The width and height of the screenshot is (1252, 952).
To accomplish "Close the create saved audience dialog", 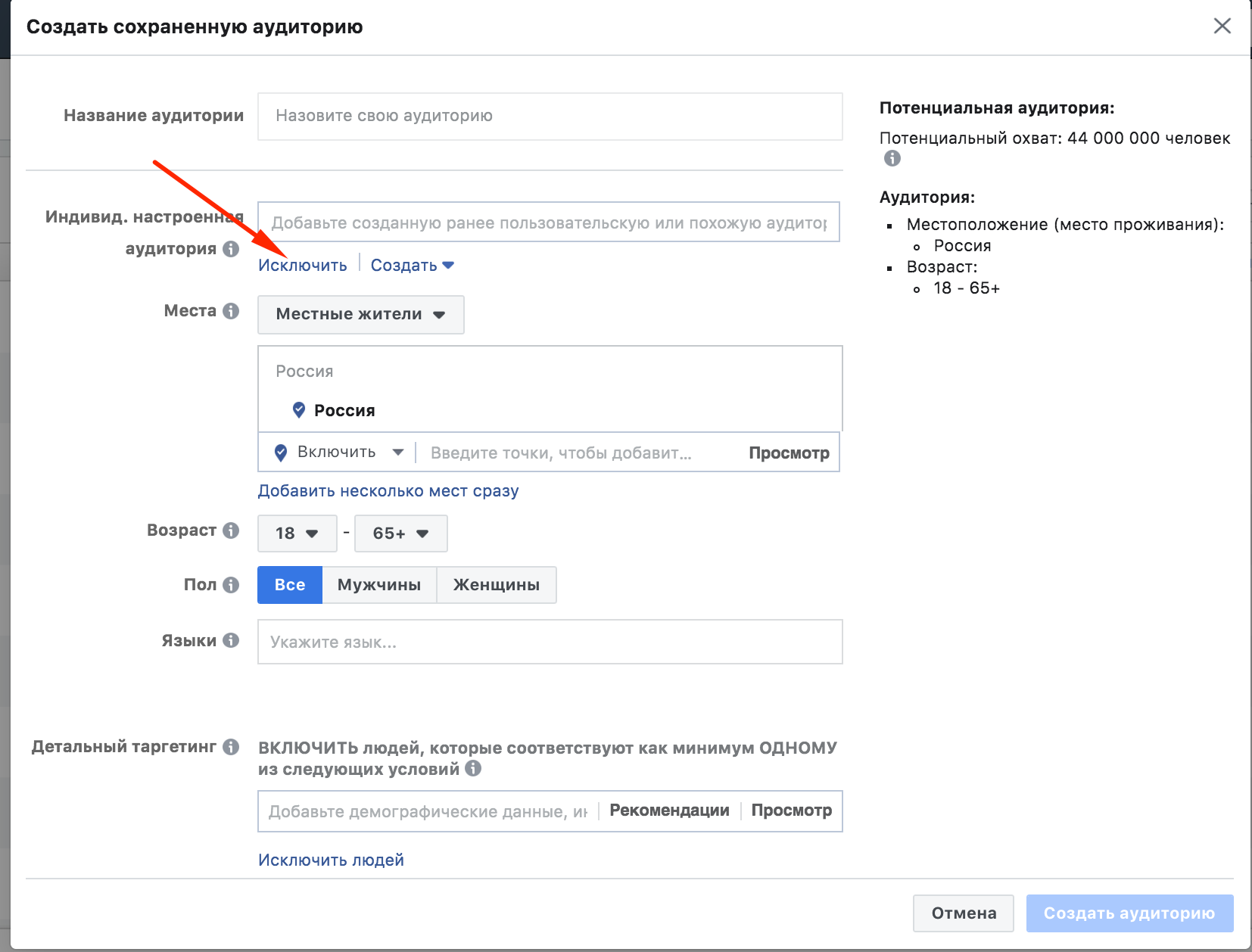I will [1222, 26].
